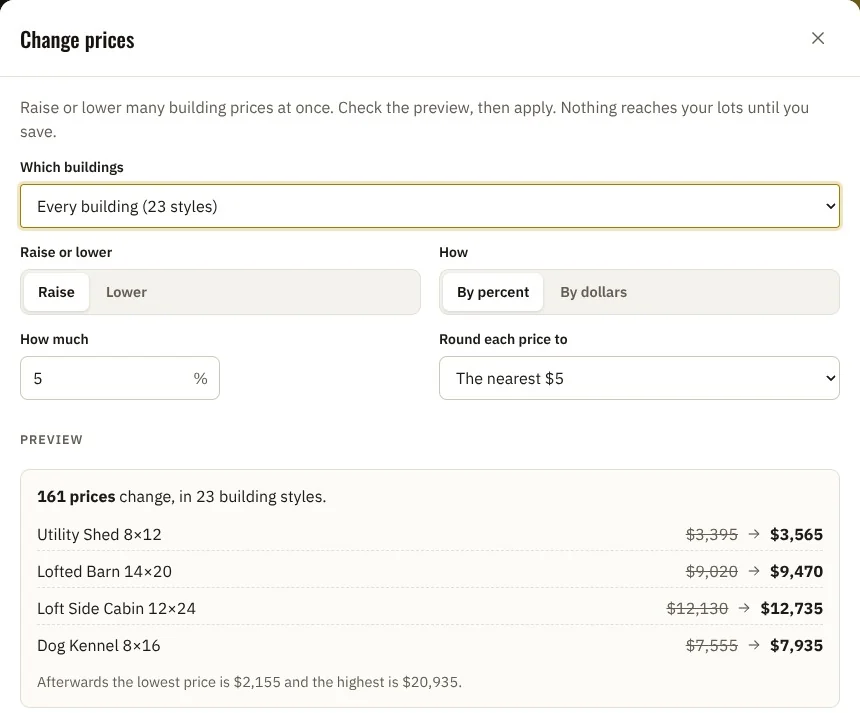Image resolution: width=860 pixels, height=713 pixels.
Task: Choose the By percent method
Action: point(493,292)
